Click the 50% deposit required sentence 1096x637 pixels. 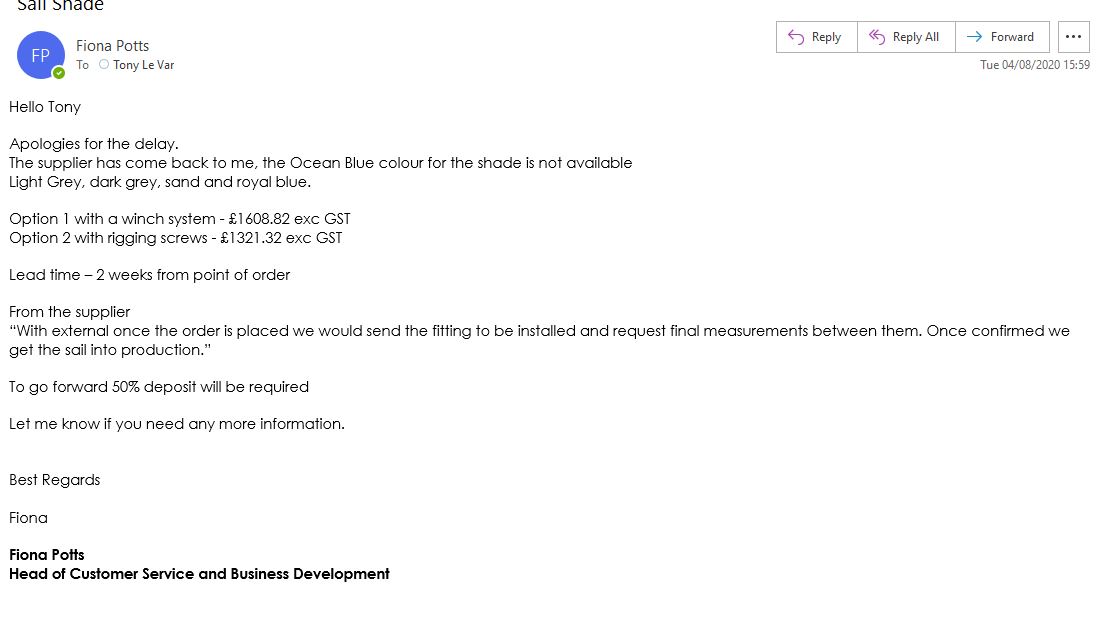click(x=159, y=387)
